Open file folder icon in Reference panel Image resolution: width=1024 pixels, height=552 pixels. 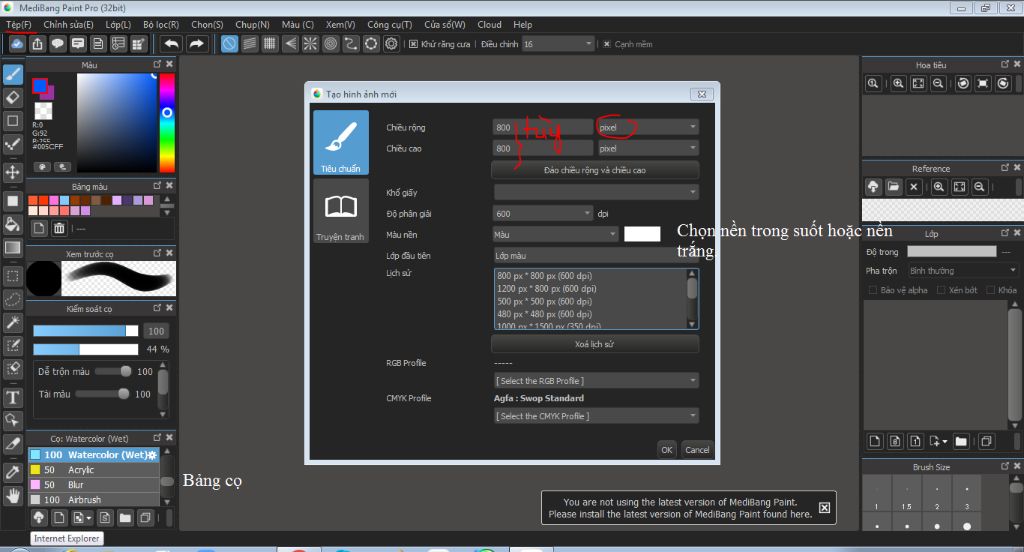(x=893, y=187)
